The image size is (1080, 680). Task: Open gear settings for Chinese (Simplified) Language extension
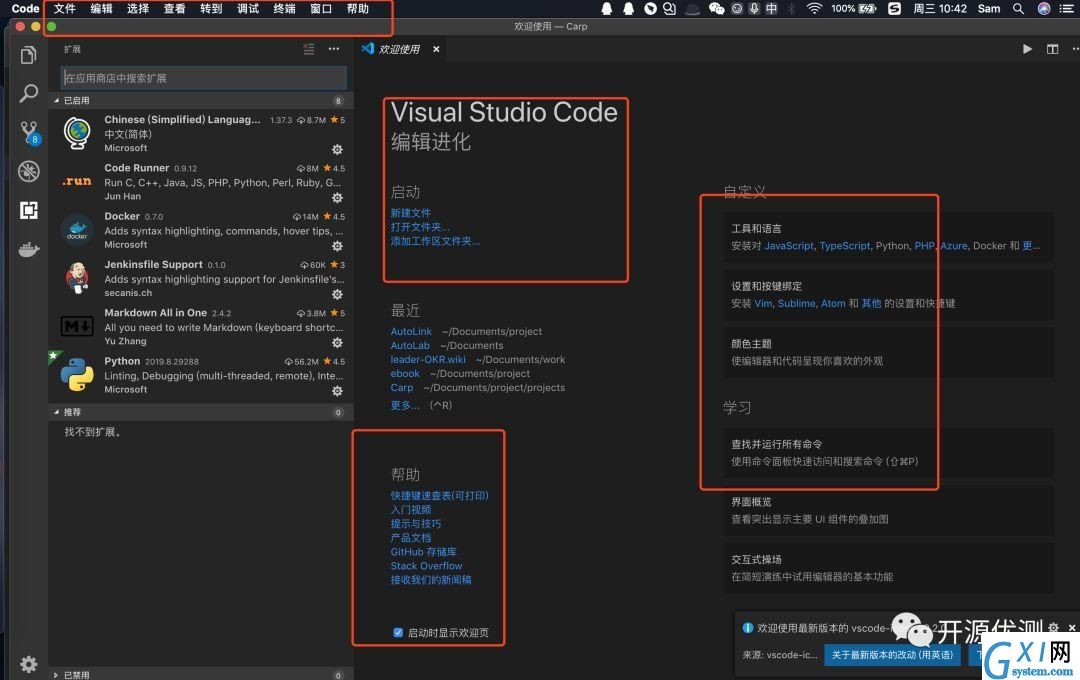click(x=338, y=150)
